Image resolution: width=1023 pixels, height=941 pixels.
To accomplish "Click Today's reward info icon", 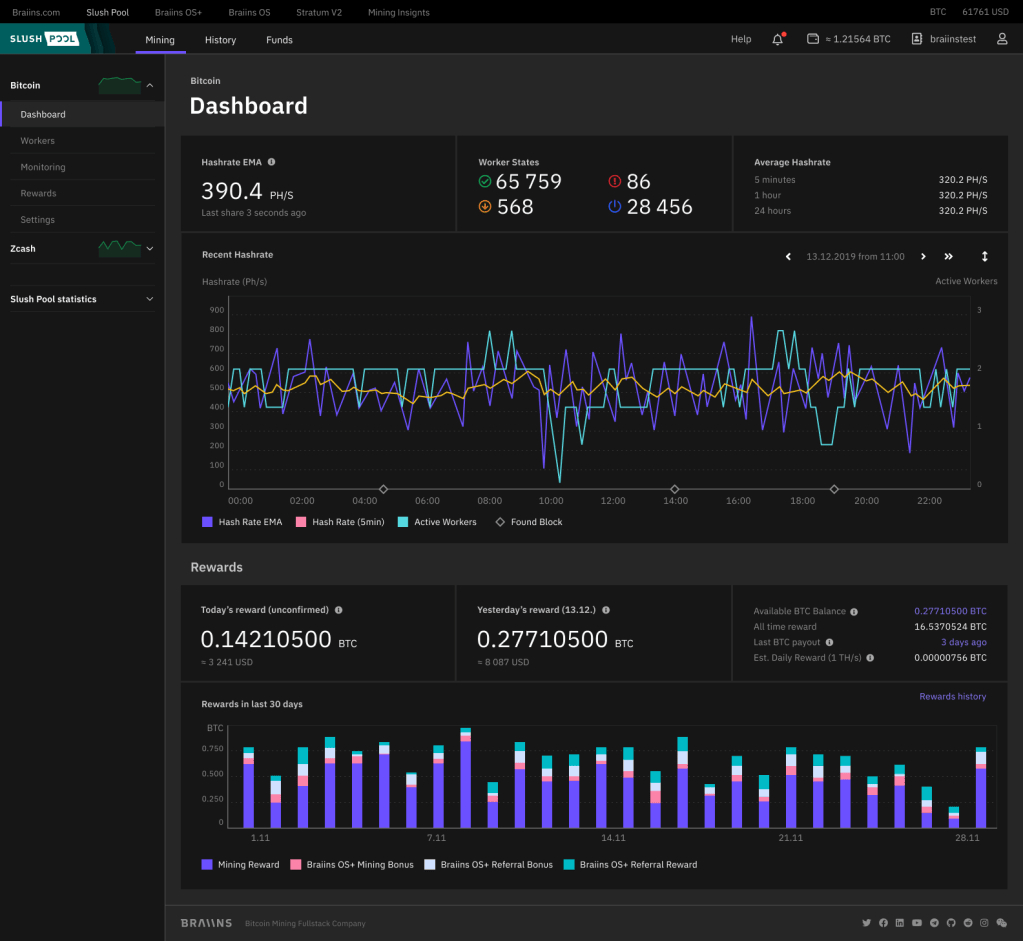I will 339,610.
